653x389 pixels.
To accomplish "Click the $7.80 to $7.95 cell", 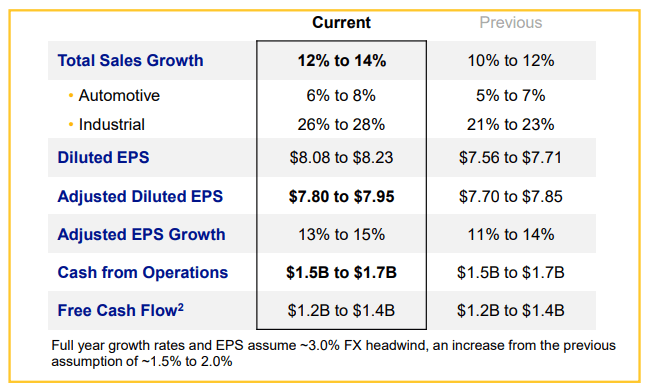I will click(341, 197).
